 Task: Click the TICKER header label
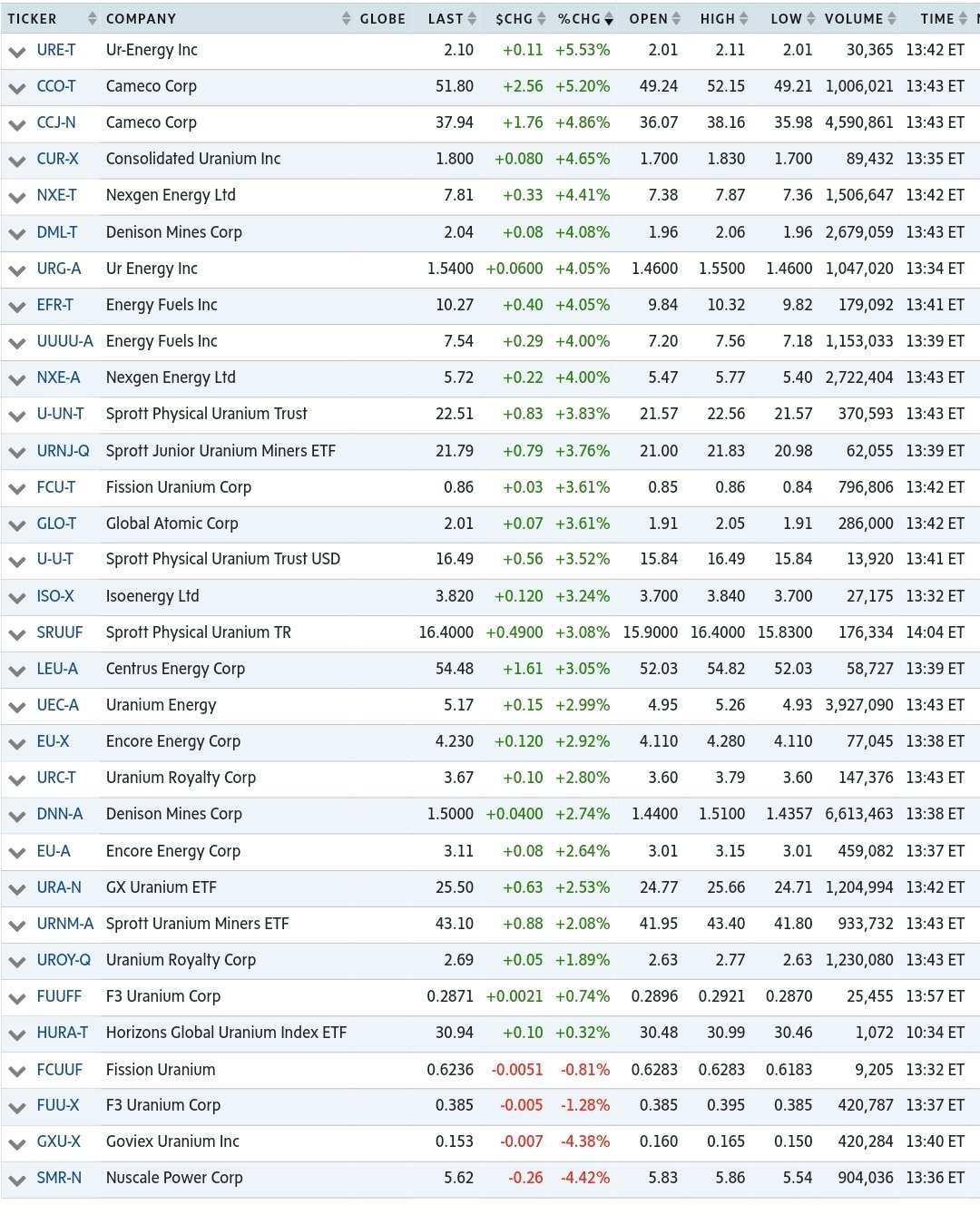pyautogui.click(x=32, y=19)
